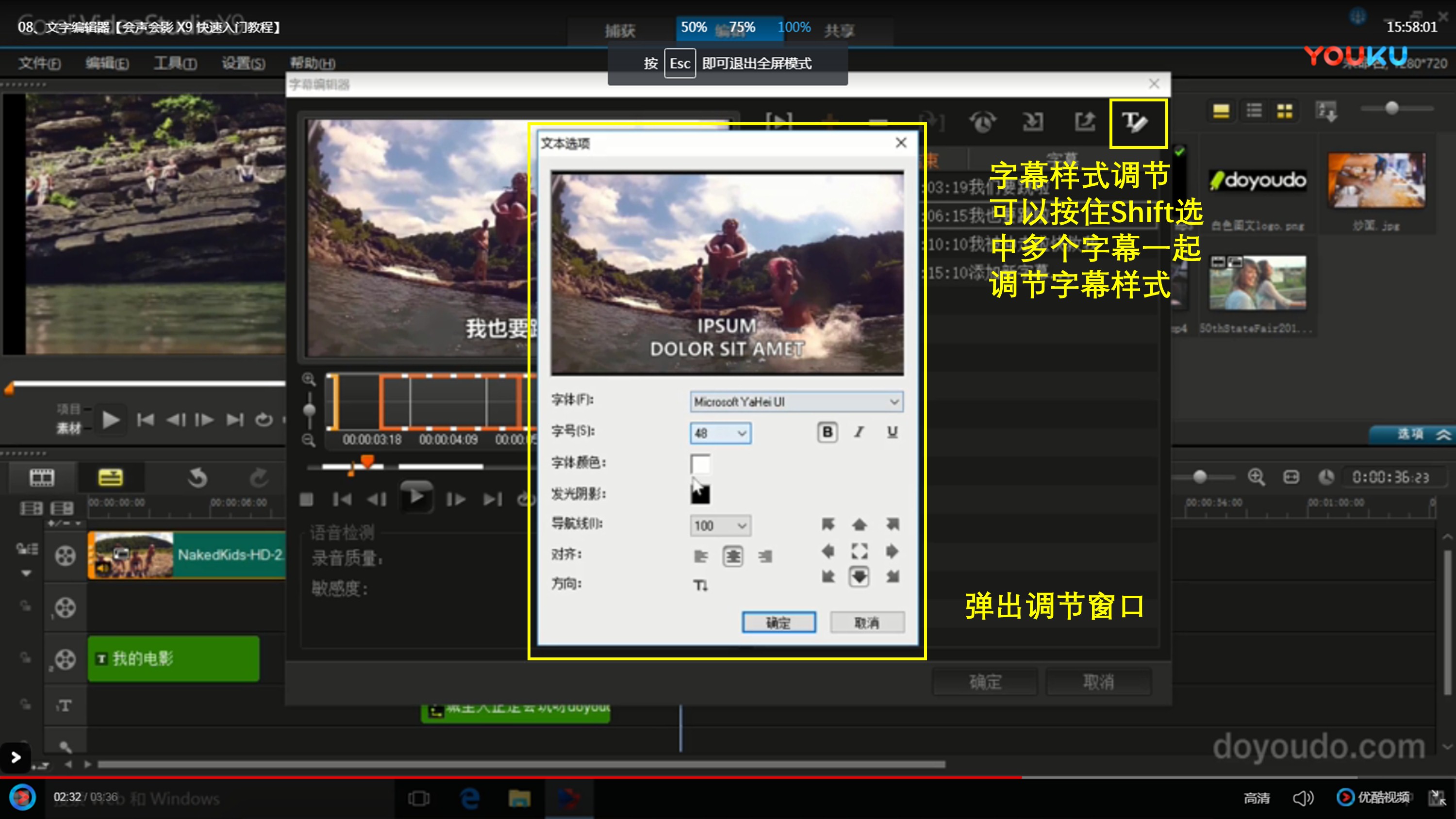
Task: Open Edge browser in Windows taskbar
Action: click(x=470, y=799)
